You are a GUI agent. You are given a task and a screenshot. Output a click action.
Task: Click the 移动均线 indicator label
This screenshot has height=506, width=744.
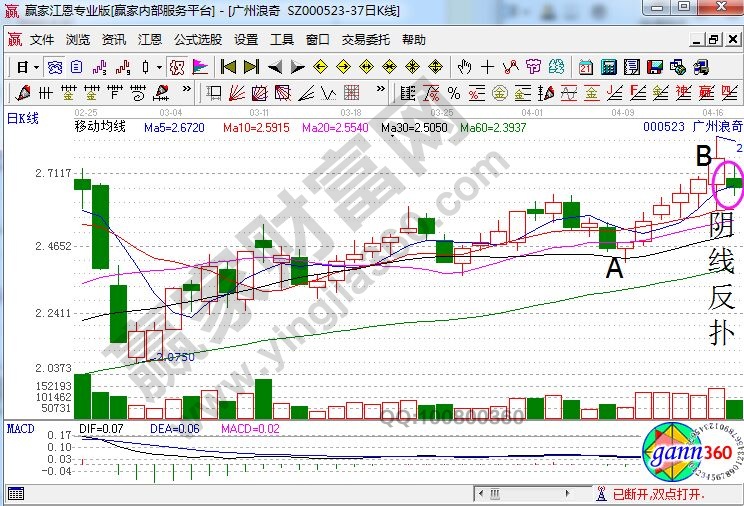click(100, 127)
